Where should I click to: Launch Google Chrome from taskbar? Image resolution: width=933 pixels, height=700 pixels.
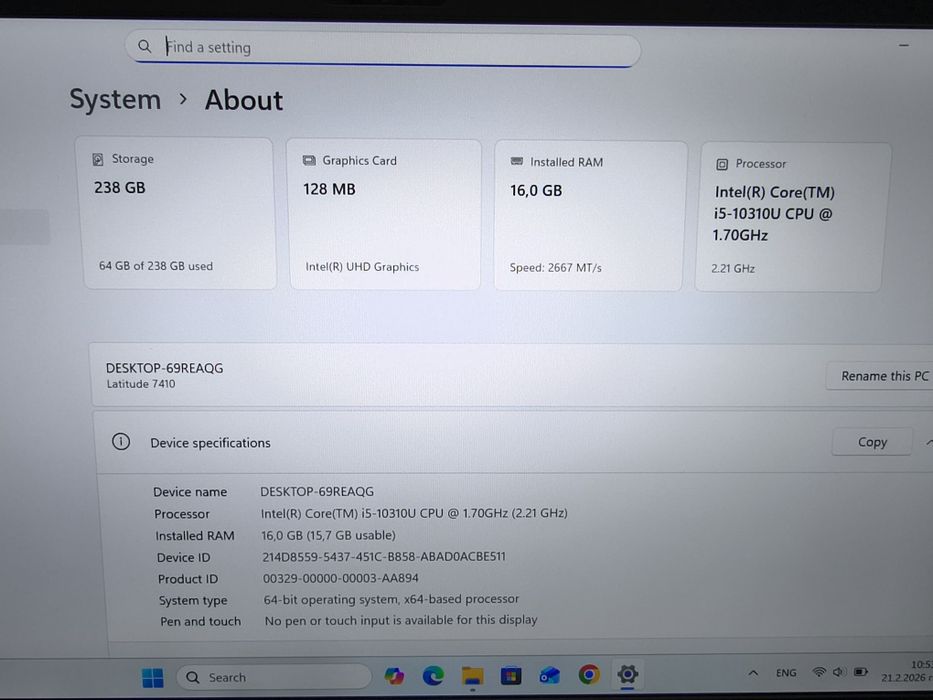pyautogui.click(x=589, y=674)
